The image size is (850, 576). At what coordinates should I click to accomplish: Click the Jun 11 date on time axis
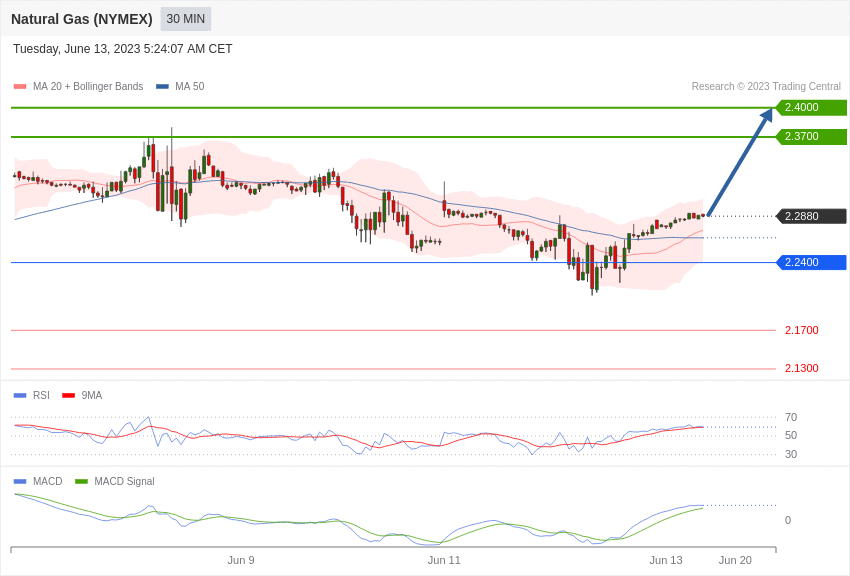(x=444, y=560)
